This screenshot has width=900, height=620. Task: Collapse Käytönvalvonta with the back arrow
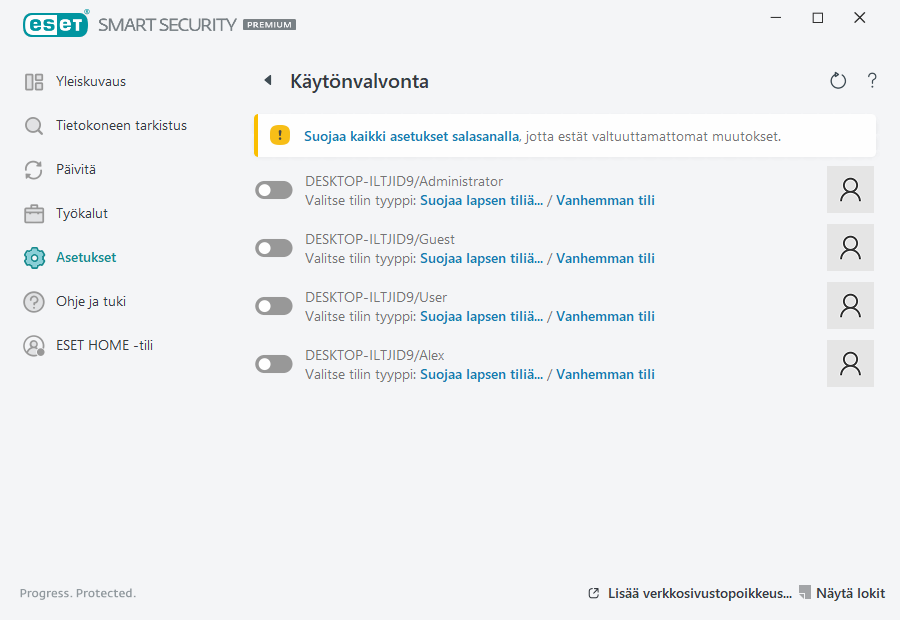(x=266, y=80)
